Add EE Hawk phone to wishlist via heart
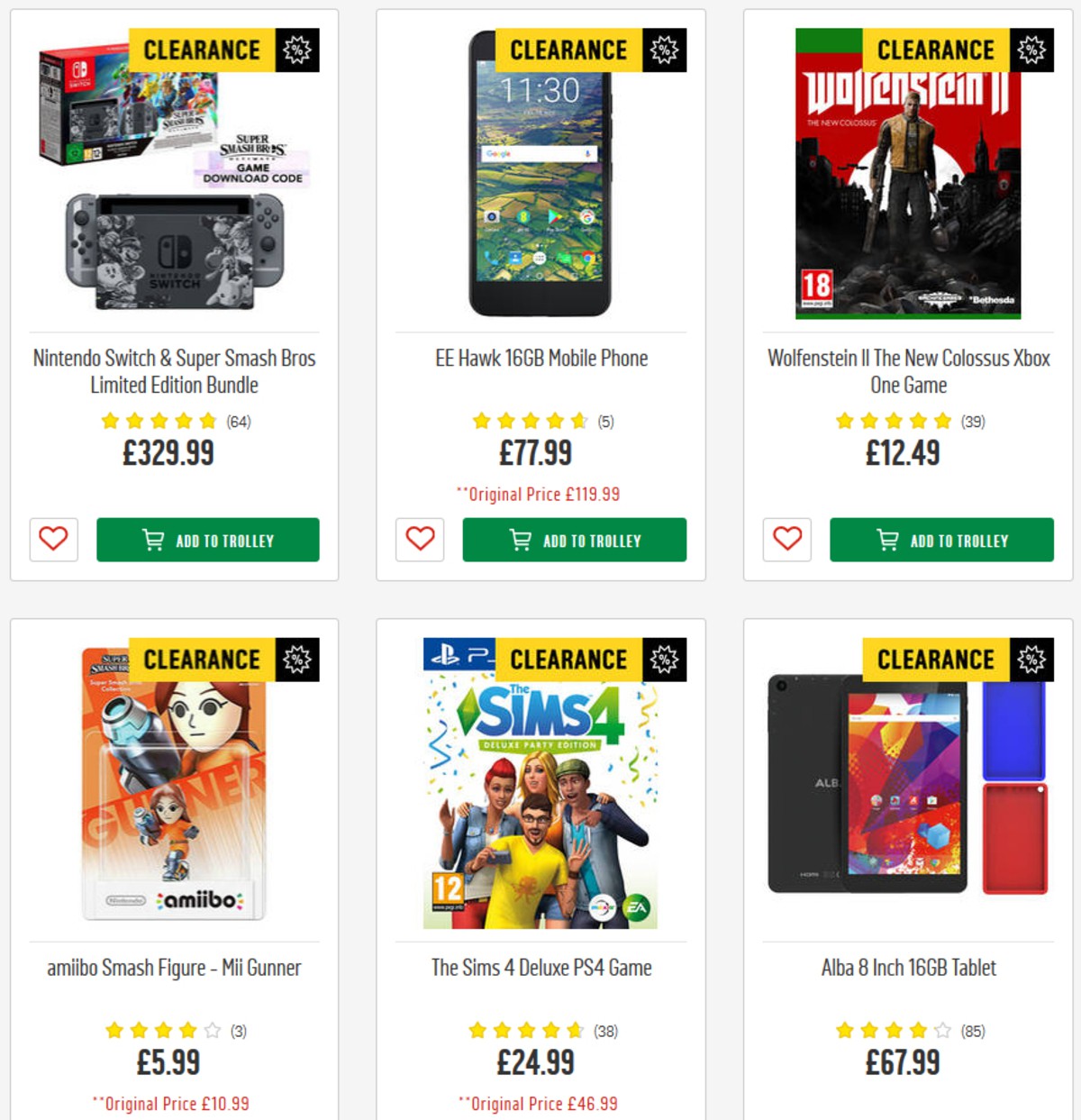 click(419, 541)
